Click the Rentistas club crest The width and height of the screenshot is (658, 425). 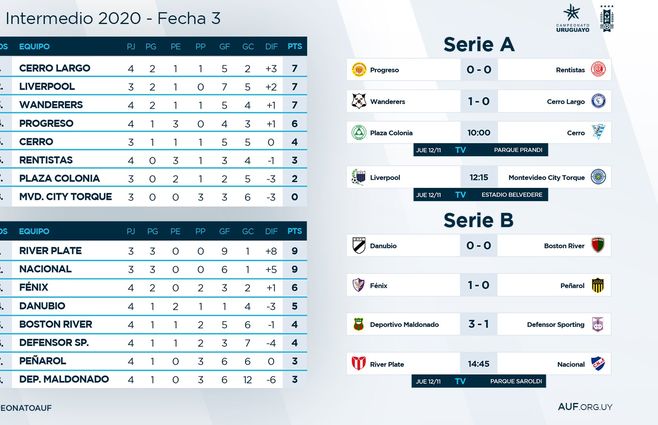pyautogui.click(x=598, y=69)
